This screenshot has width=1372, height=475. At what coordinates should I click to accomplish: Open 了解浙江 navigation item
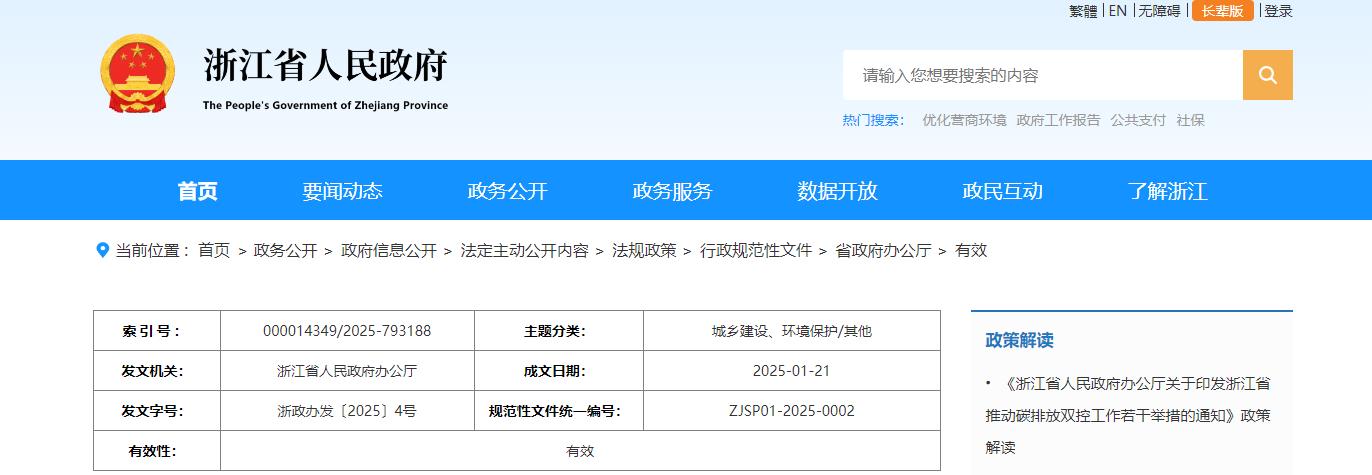1168,191
